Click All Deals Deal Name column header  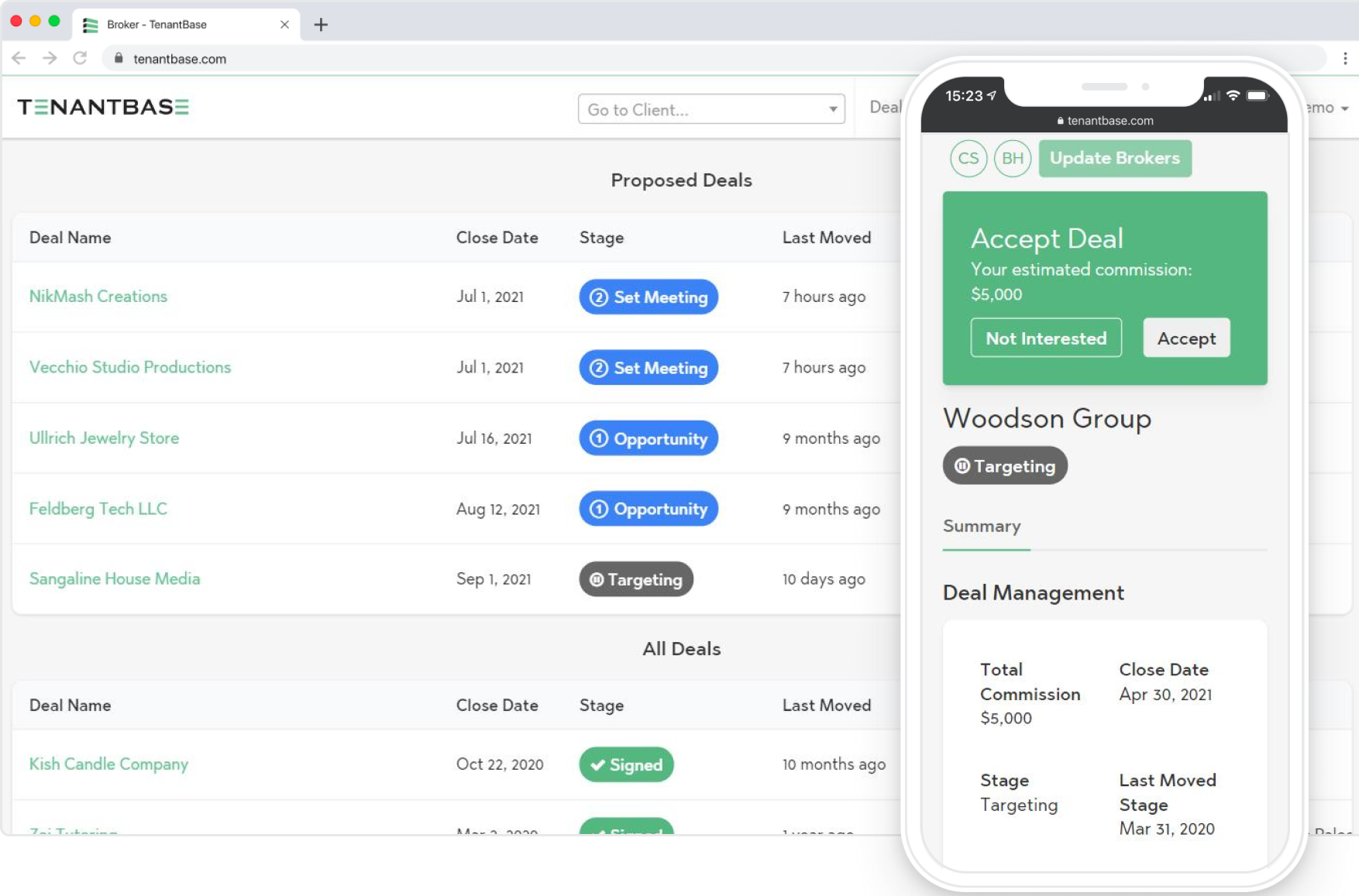pyautogui.click(x=70, y=705)
